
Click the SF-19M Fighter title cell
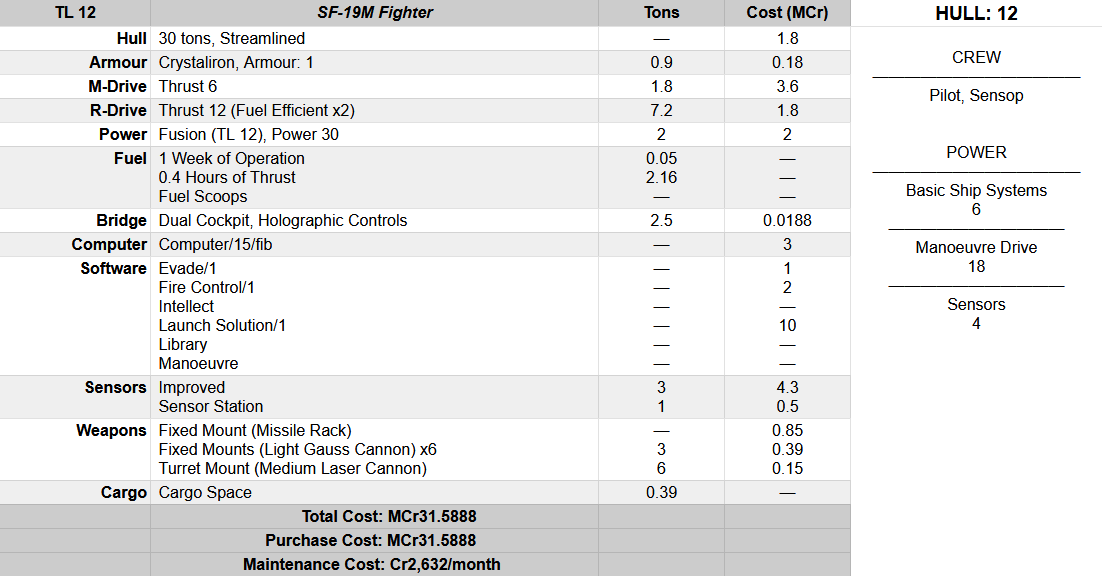374,13
